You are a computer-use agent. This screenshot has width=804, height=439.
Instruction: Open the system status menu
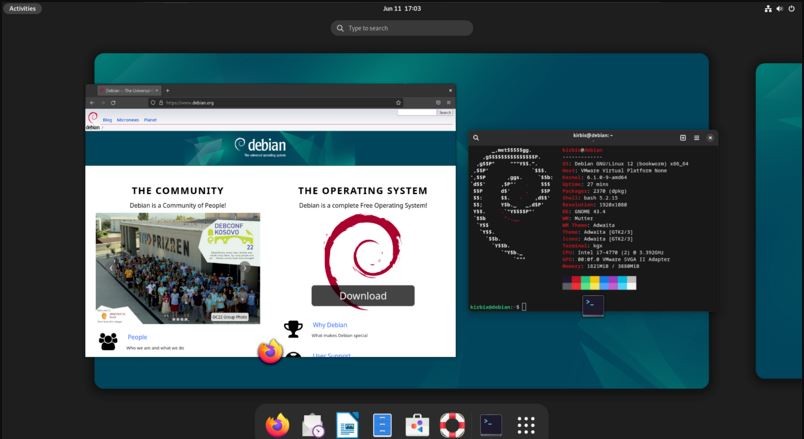[x=780, y=8]
